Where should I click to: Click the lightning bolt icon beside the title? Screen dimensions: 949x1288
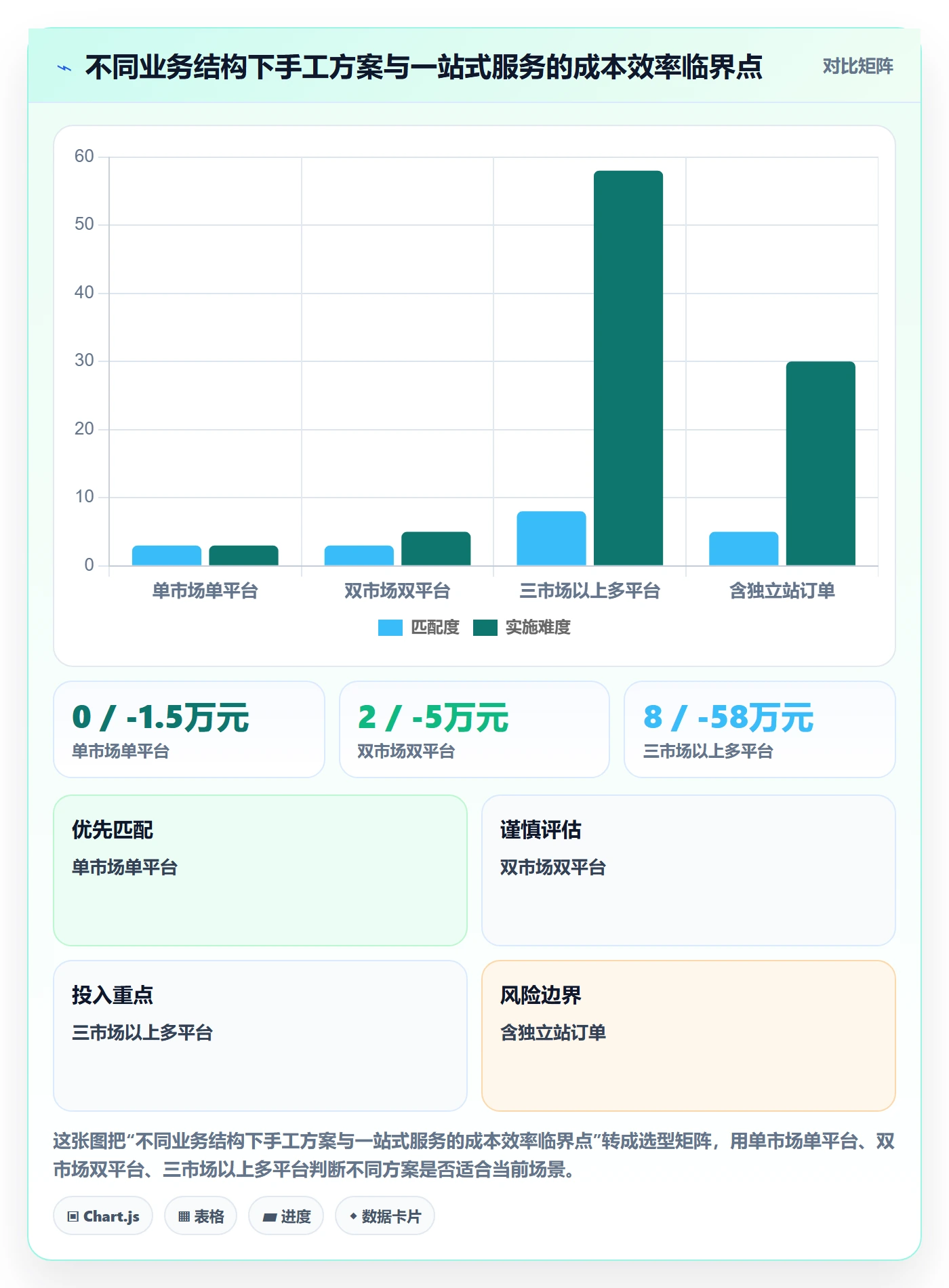pyautogui.click(x=64, y=67)
